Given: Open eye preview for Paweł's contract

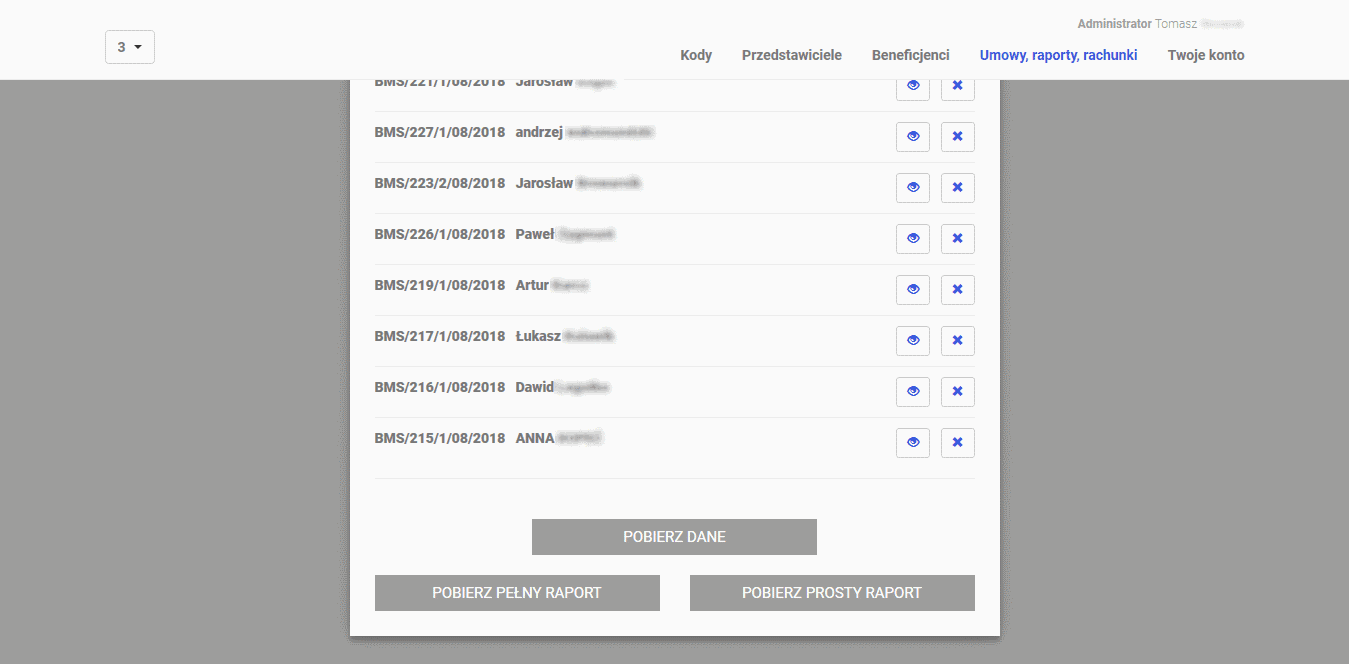Looking at the screenshot, I should pyautogui.click(x=913, y=239).
